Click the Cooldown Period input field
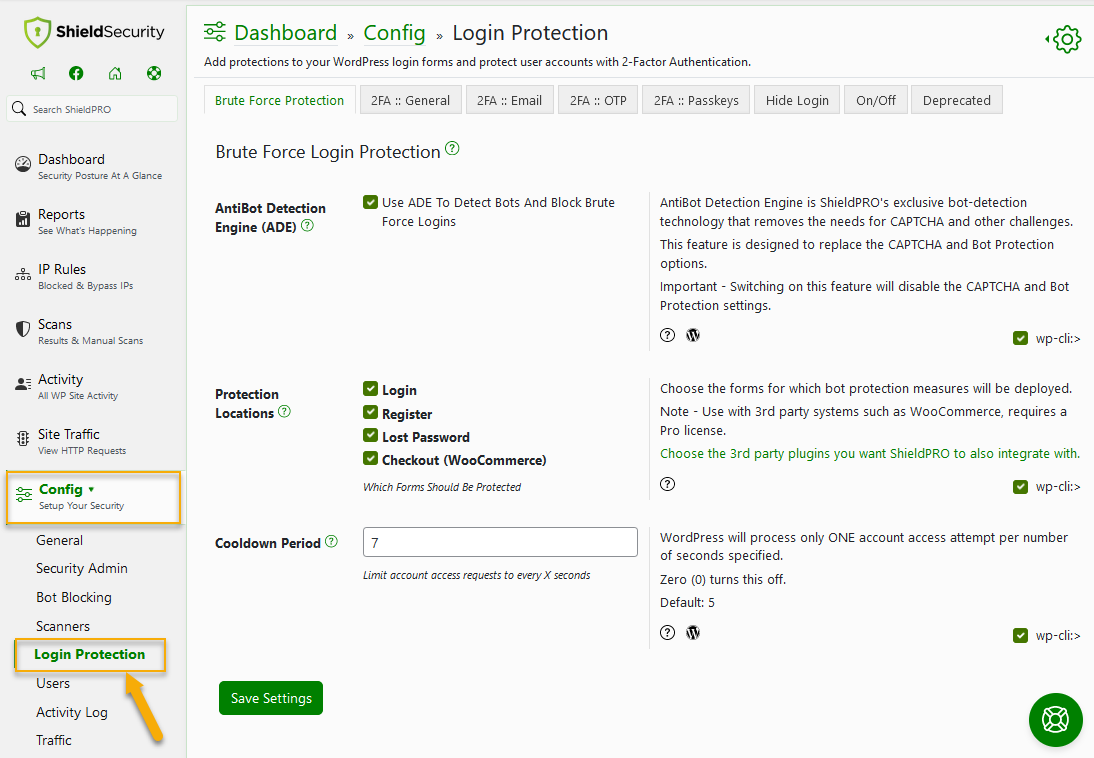This screenshot has width=1094, height=758. coord(500,542)
